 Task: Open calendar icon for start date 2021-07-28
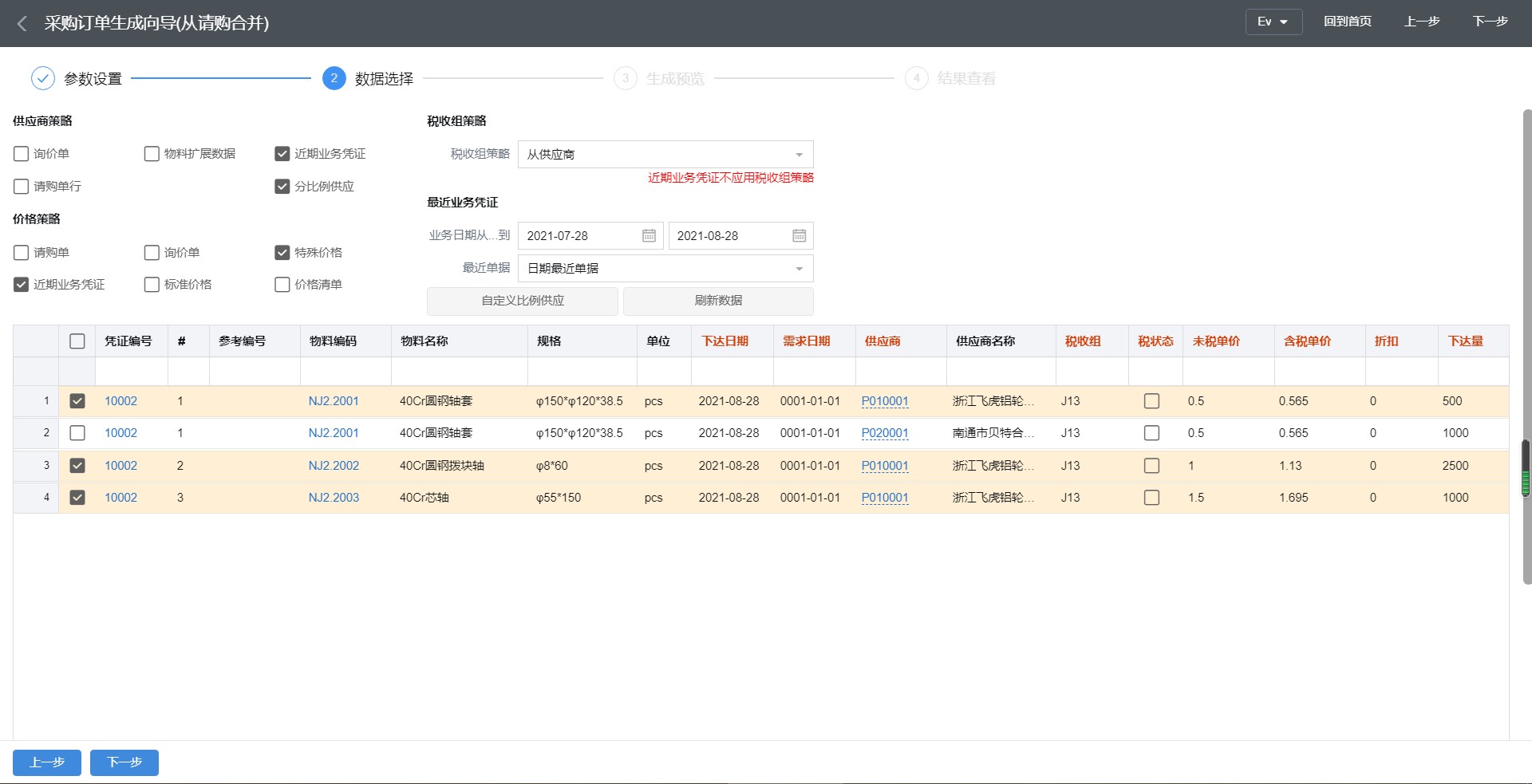tap(649, 235)
